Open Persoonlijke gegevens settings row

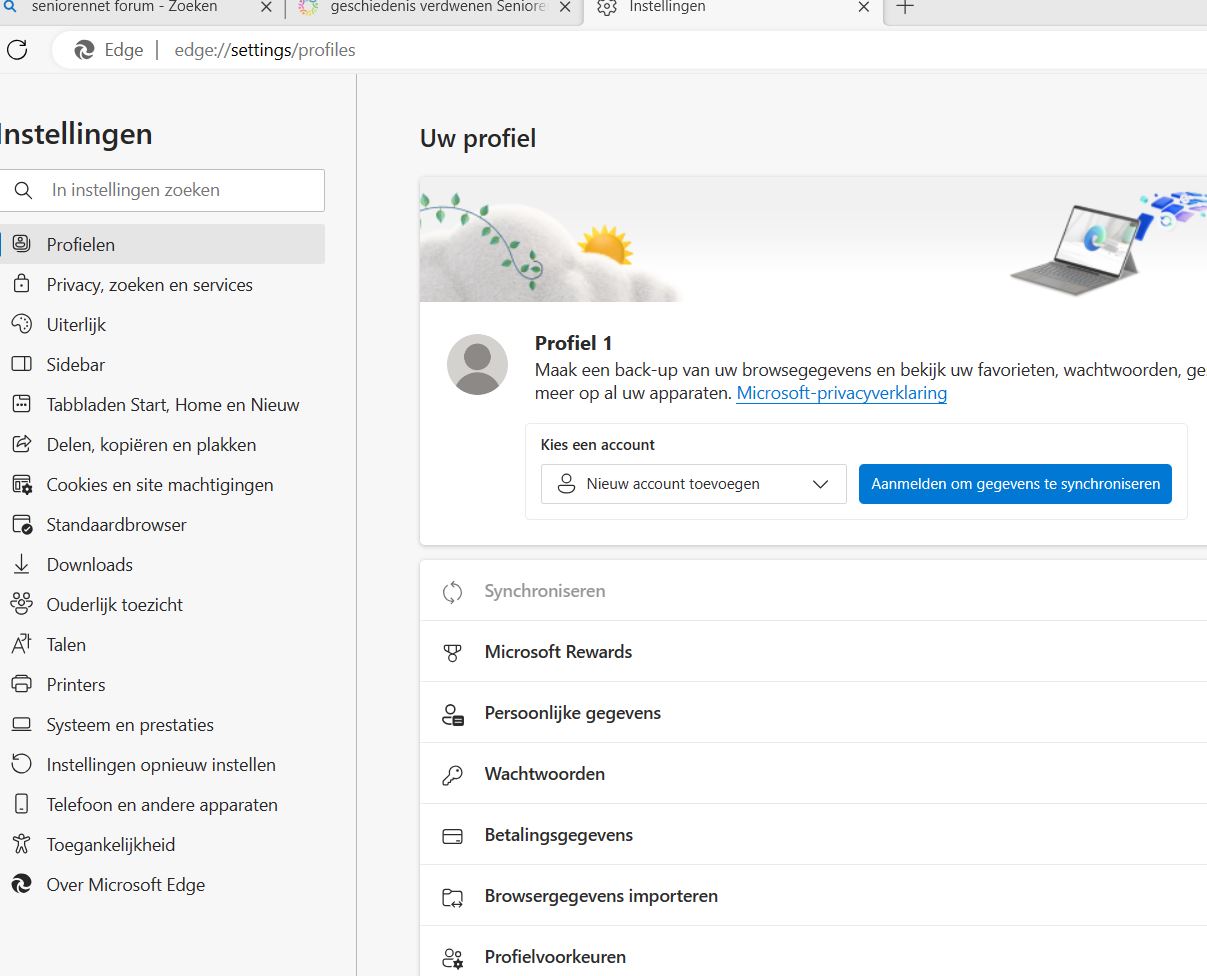pos(573,713)
